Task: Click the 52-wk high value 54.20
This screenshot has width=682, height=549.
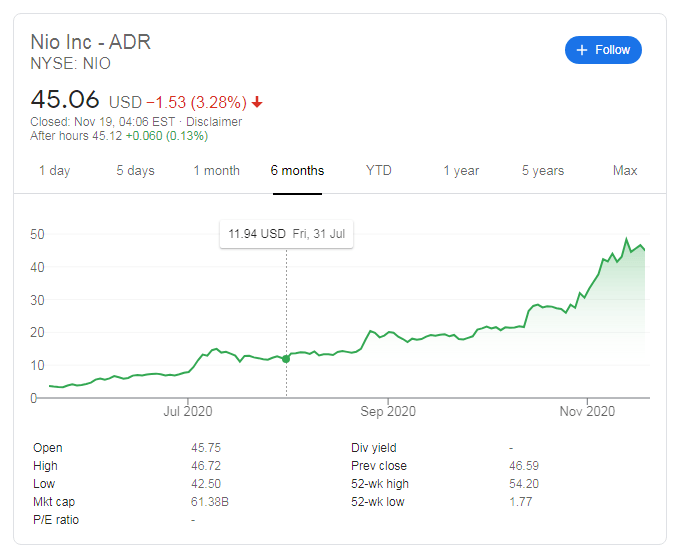Action: [x=524, y=484]
